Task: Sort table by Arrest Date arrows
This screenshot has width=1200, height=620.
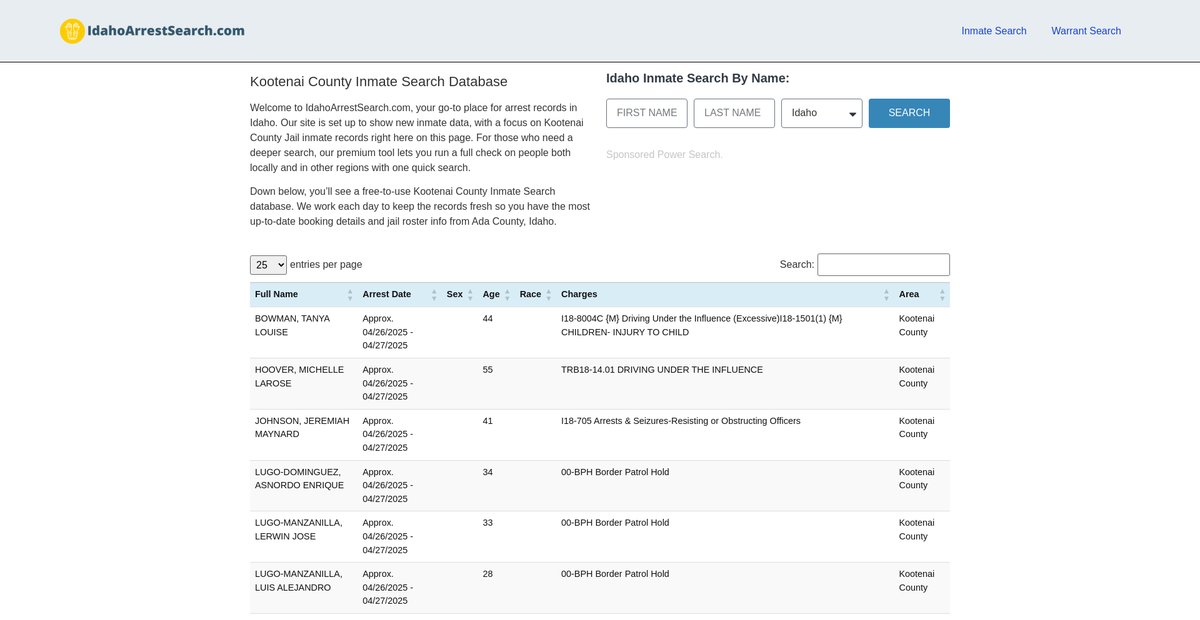Action: click(x=434, y=295)
